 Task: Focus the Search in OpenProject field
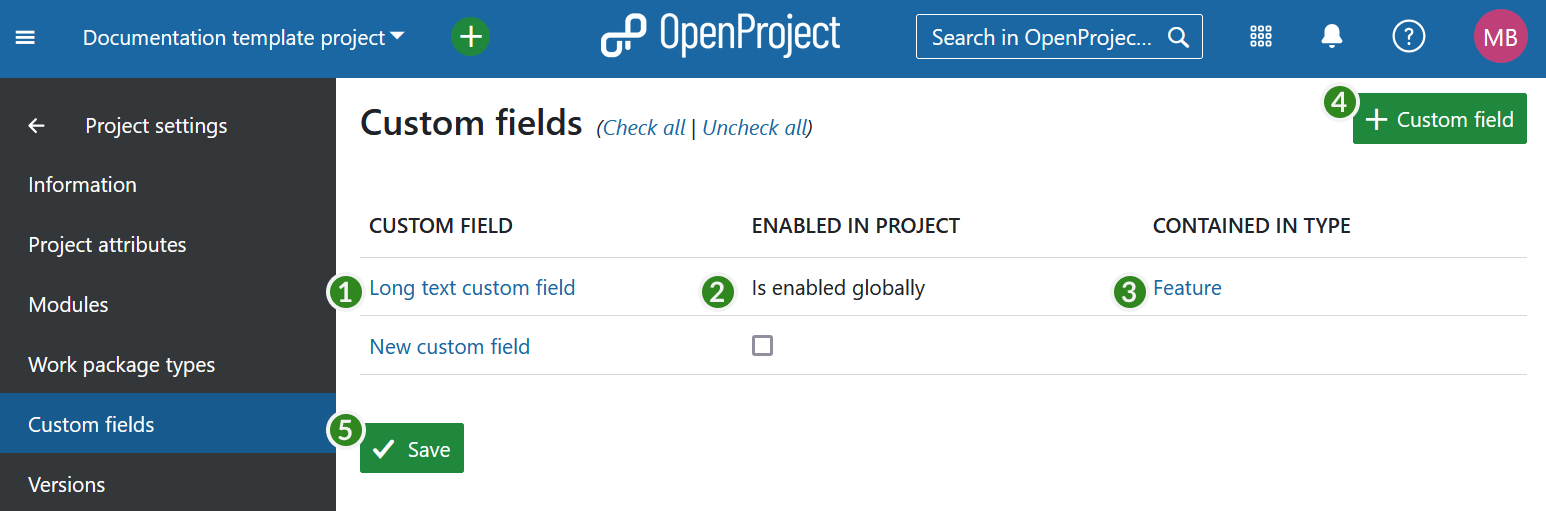click(1045, 38)
